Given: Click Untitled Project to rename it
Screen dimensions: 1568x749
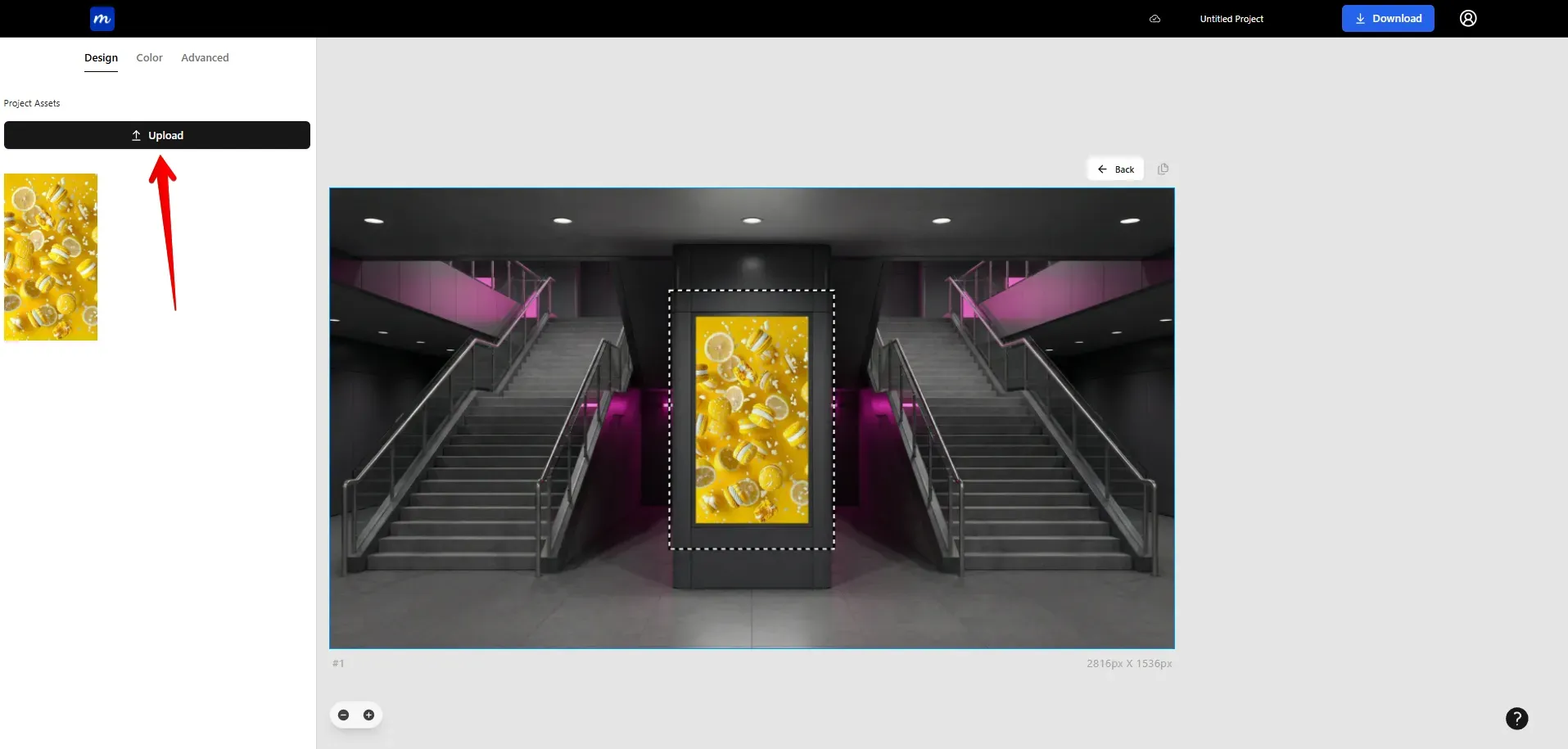Looking at the screenshot, I should 1231,19.
